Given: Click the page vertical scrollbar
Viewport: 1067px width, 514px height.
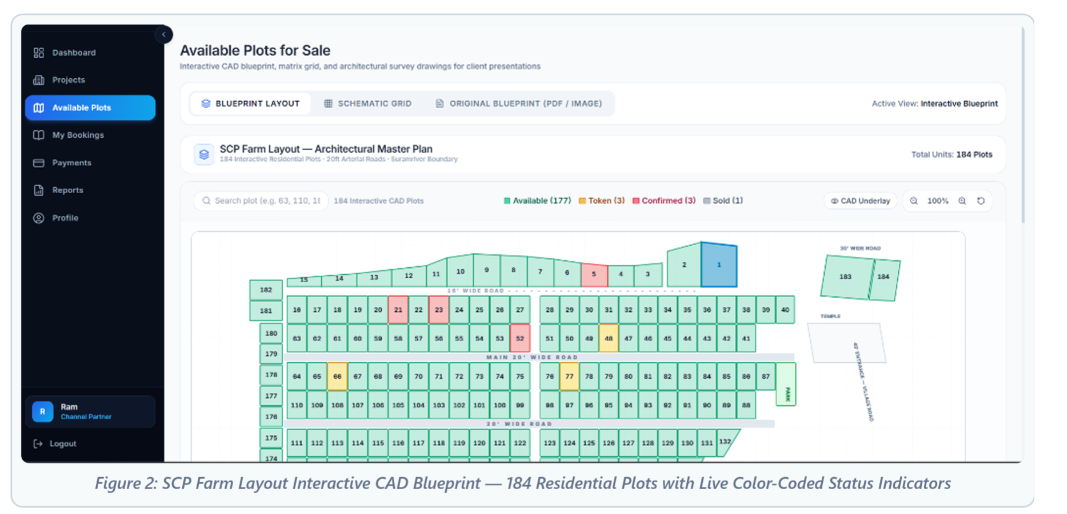Looking at the screenshot, I should (1023, 125).
